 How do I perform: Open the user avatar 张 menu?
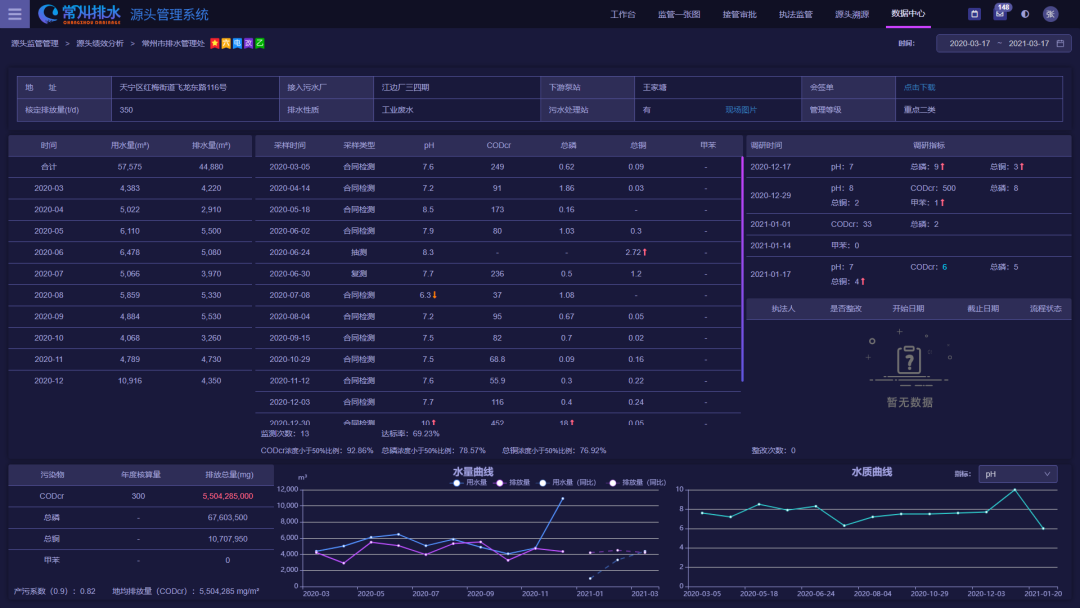1050,14
